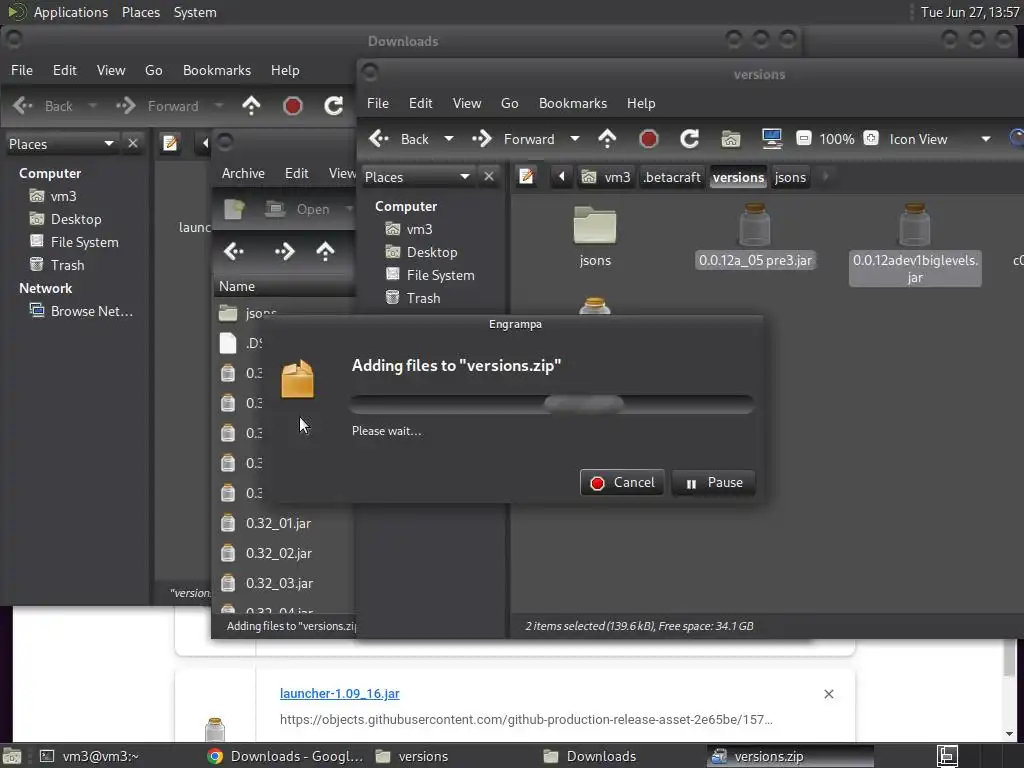Screen dimensions: 1024x768
Task: Open Archive menu in Engrampa window
Action: point(243,173)
